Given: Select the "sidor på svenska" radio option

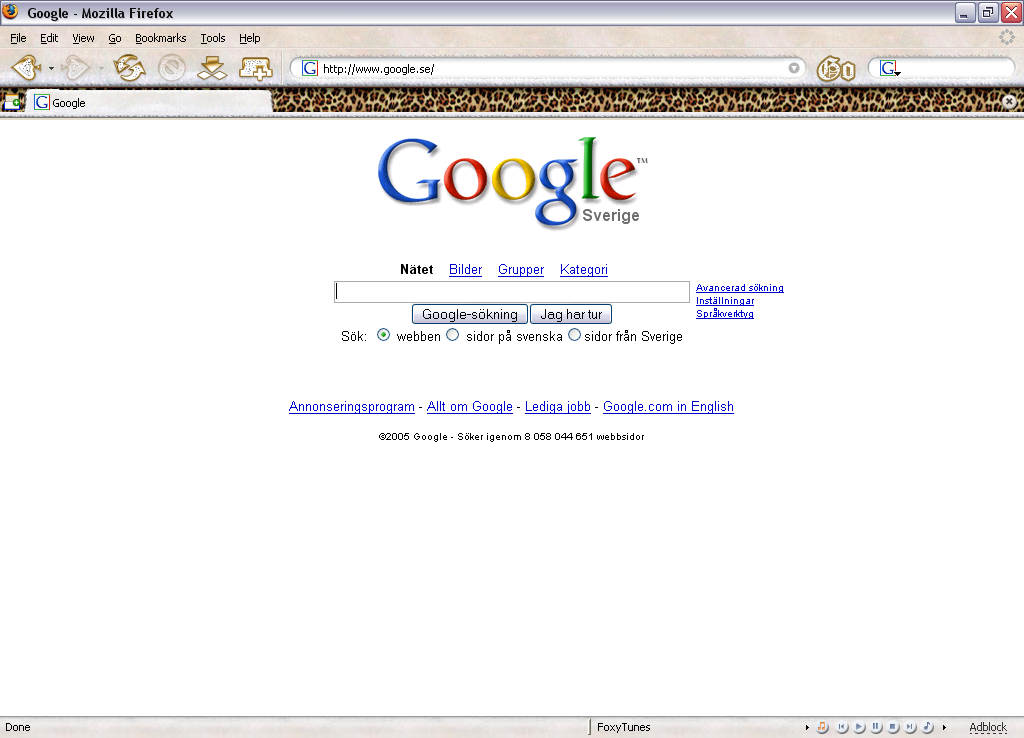Looking at the screenshot, I should (x=453, y=336).
